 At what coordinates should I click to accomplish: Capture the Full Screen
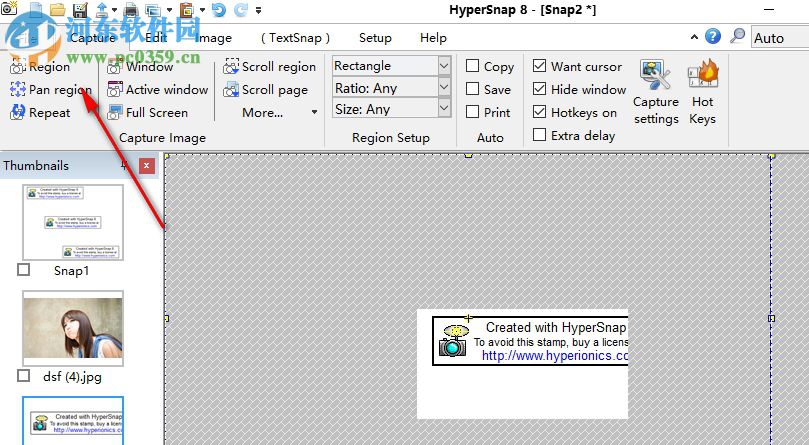[x=147, y=113]
